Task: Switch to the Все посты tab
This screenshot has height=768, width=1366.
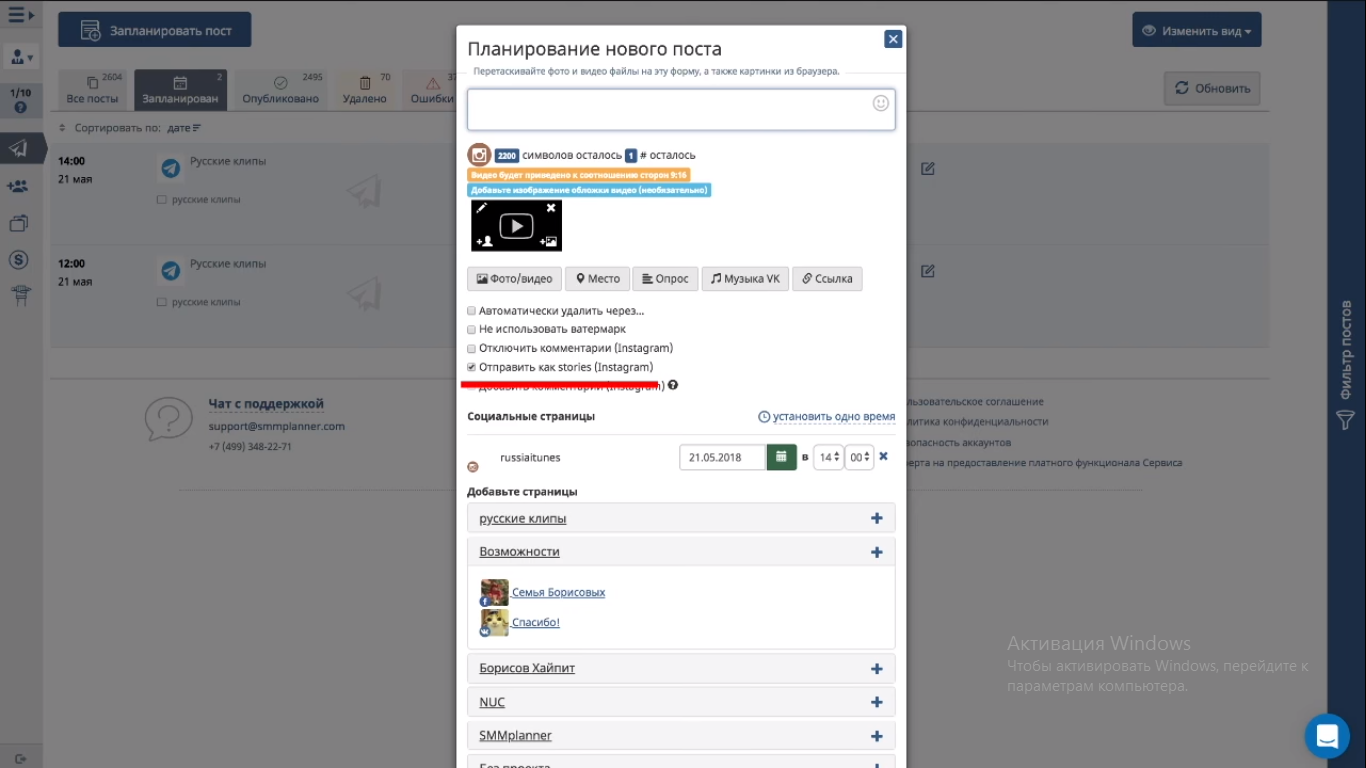Action: 93,89
